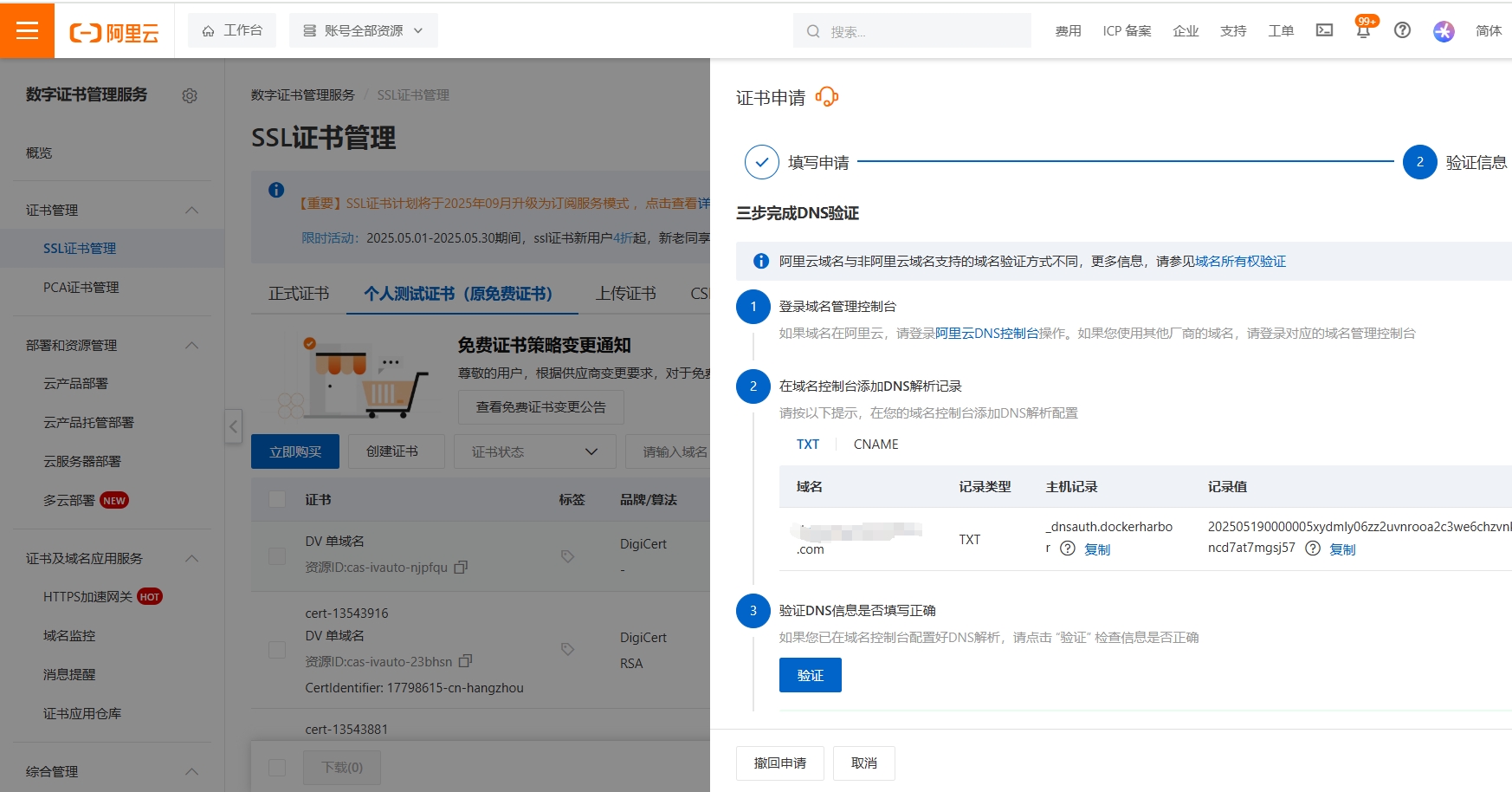The image size is (1512, 792).
Task: Click 复制 next to _dnsauth host record
Action: (x=1097, y=549)
